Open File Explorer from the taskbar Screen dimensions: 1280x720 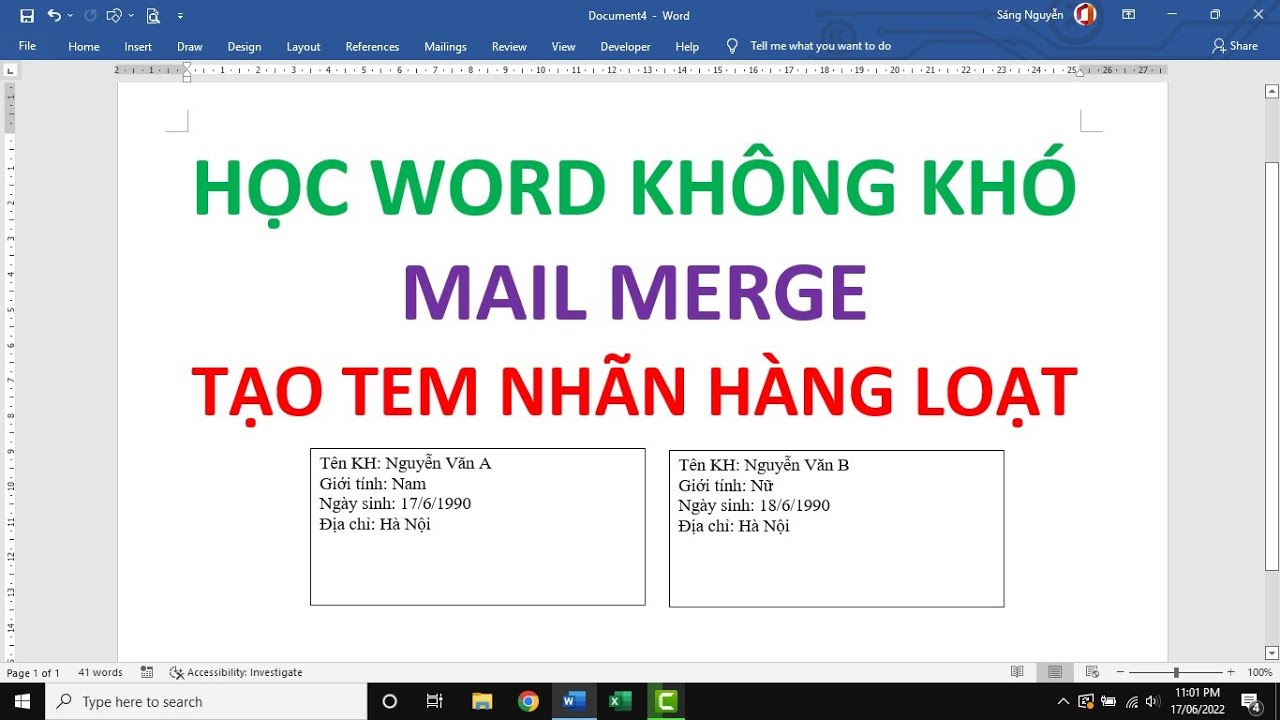pyautogui.click(x=482, y=701)
